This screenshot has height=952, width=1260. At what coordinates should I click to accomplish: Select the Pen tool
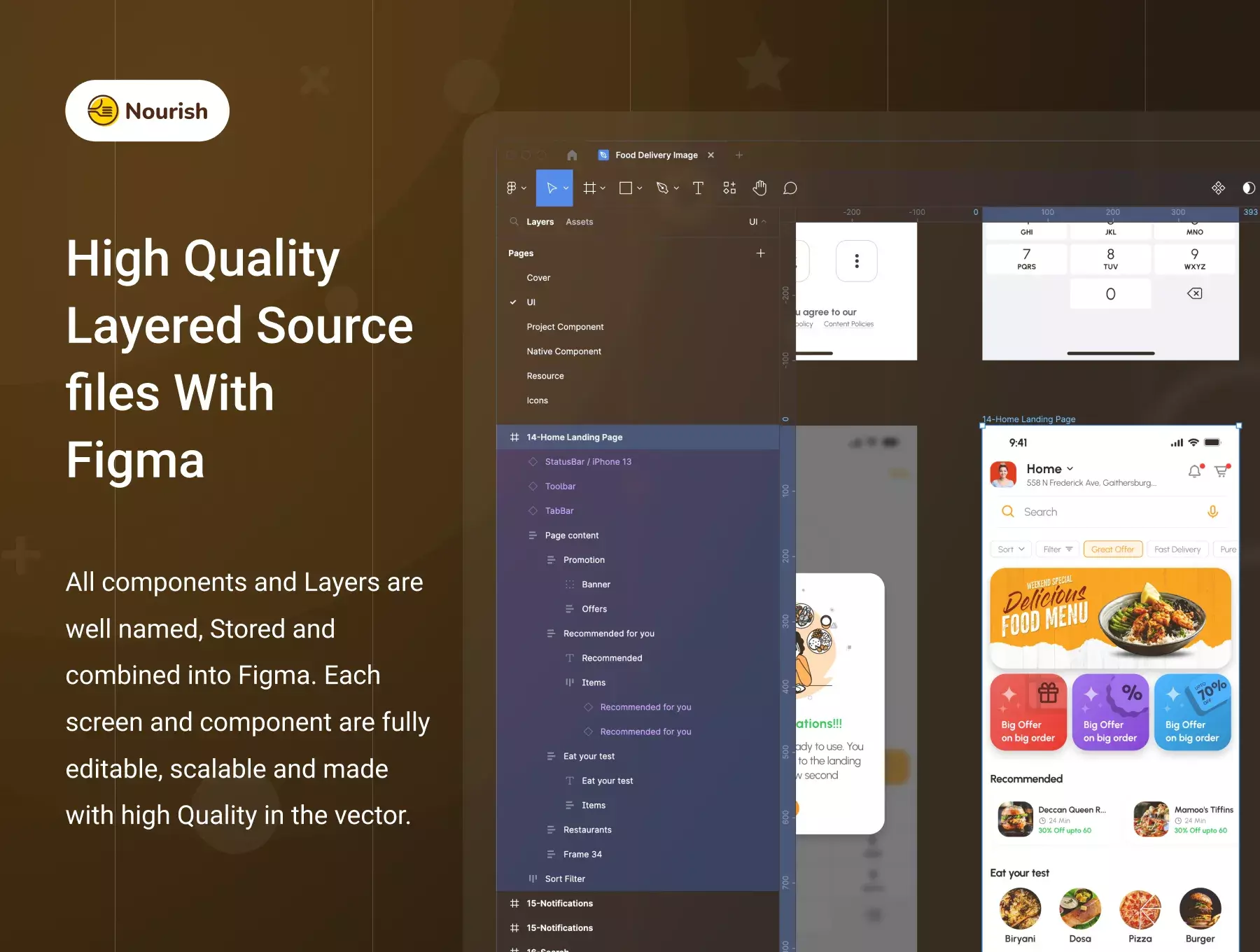click(x=662, y=188)
